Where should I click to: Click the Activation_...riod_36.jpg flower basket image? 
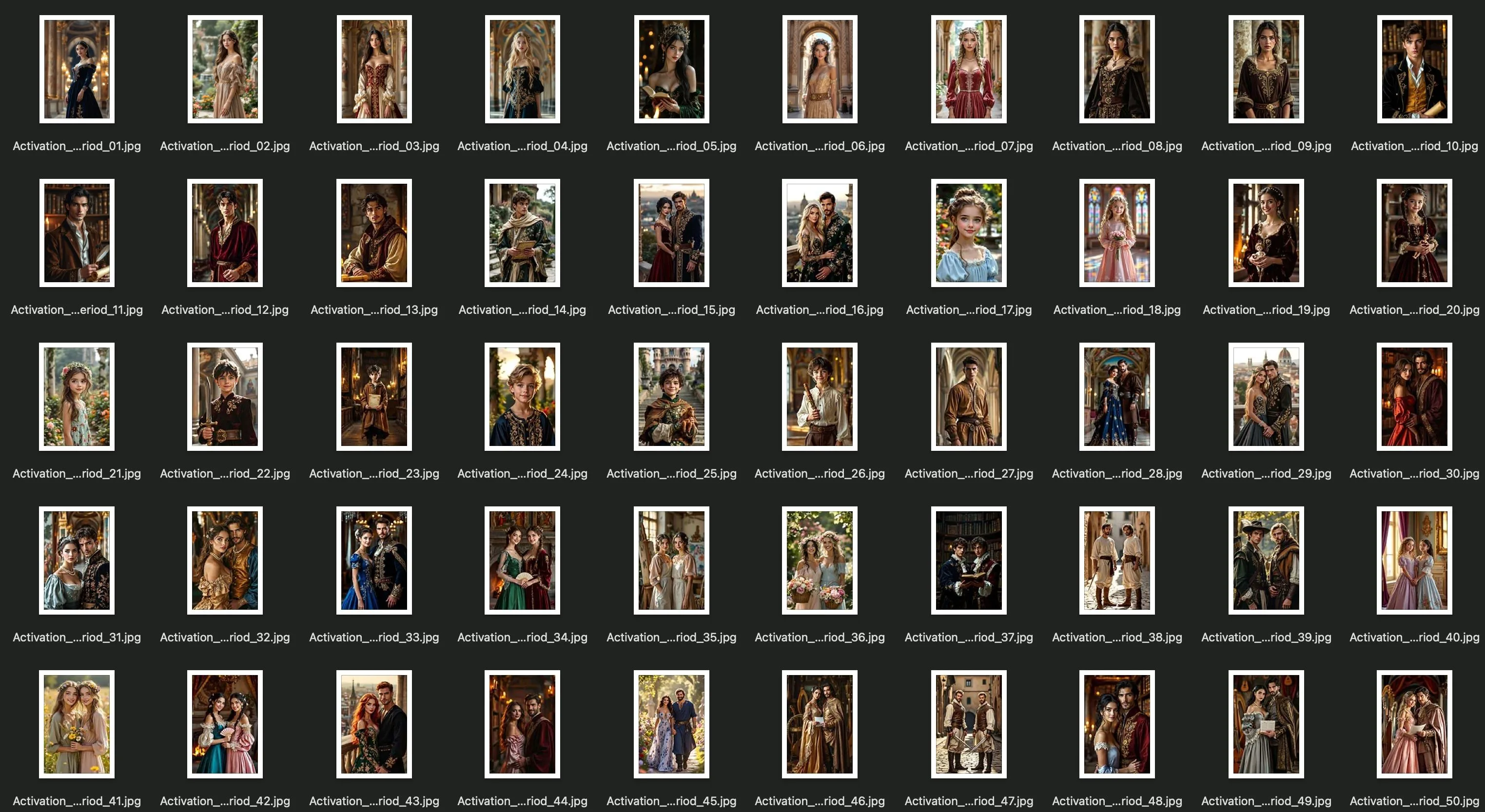coord(819,560)
